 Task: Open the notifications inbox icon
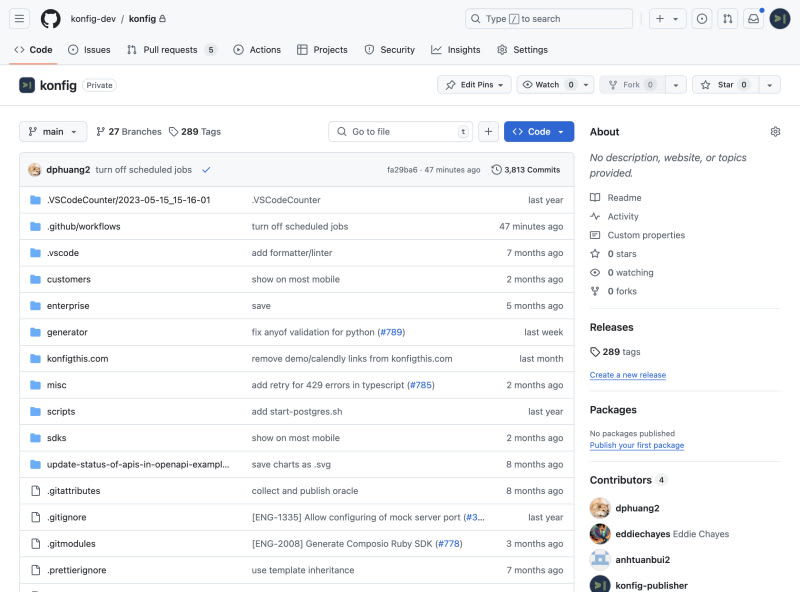[754, 18]
